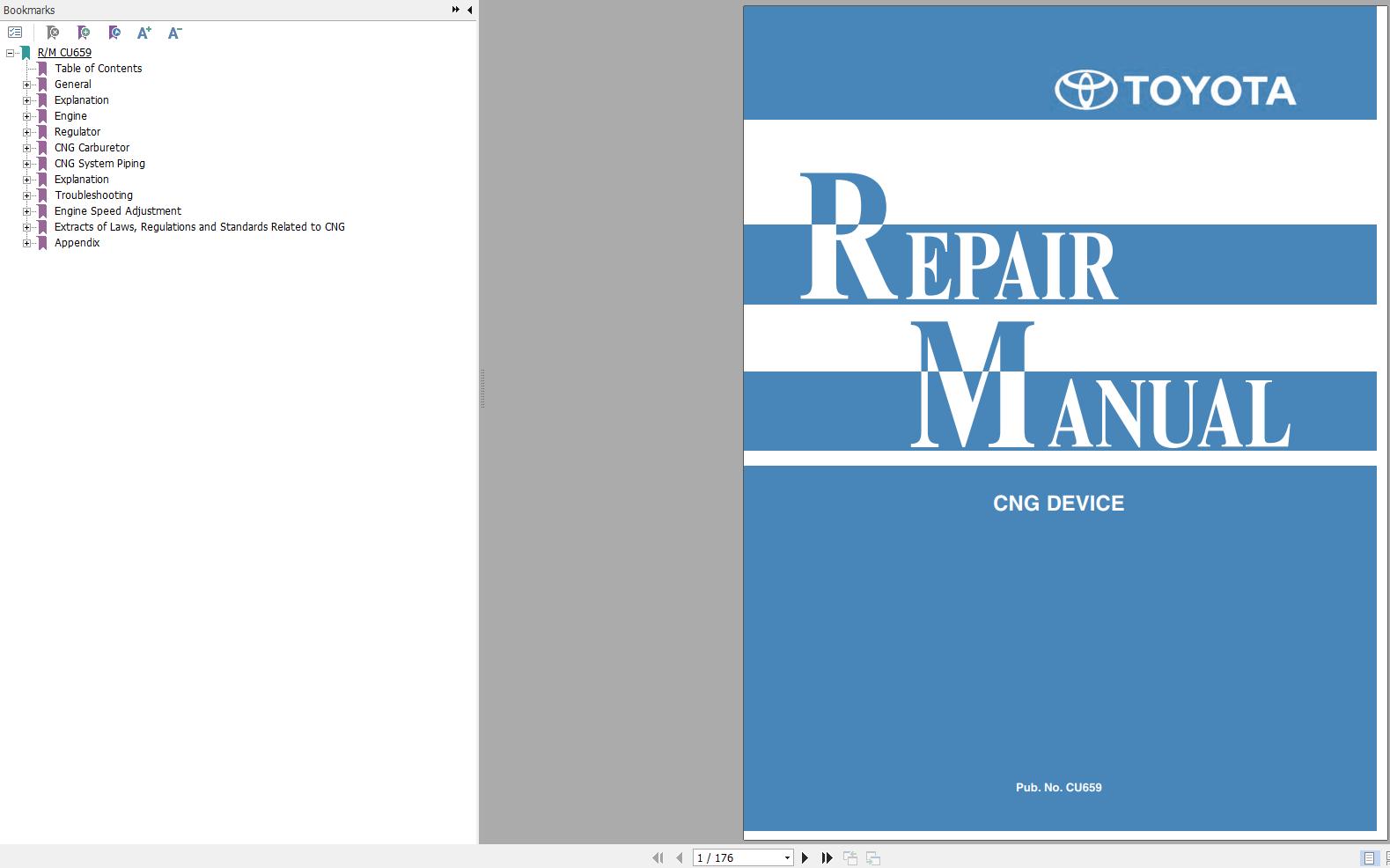Image resolution: width=1390 pixels, height=868 pixels.
Task: Decrease bookmark font size with A-
Action: 174,33
